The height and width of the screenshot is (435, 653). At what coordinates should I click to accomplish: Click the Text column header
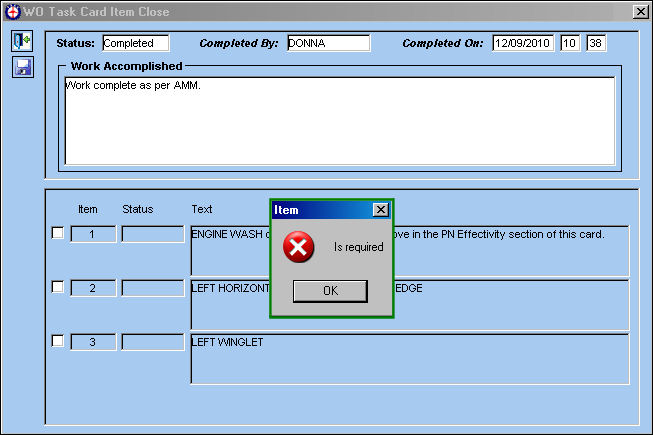tap(202, 209)
